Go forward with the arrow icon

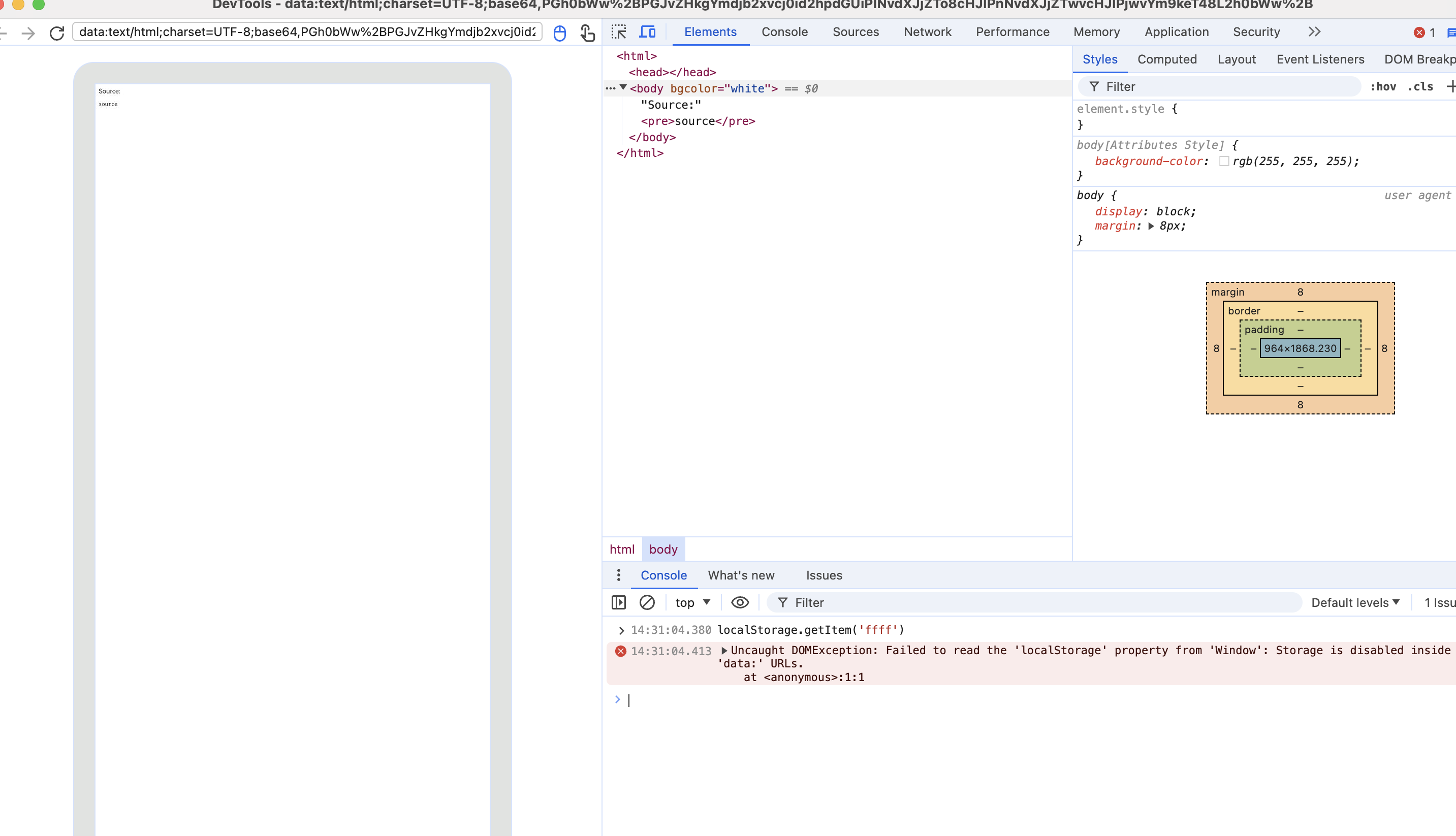(27, 34)
